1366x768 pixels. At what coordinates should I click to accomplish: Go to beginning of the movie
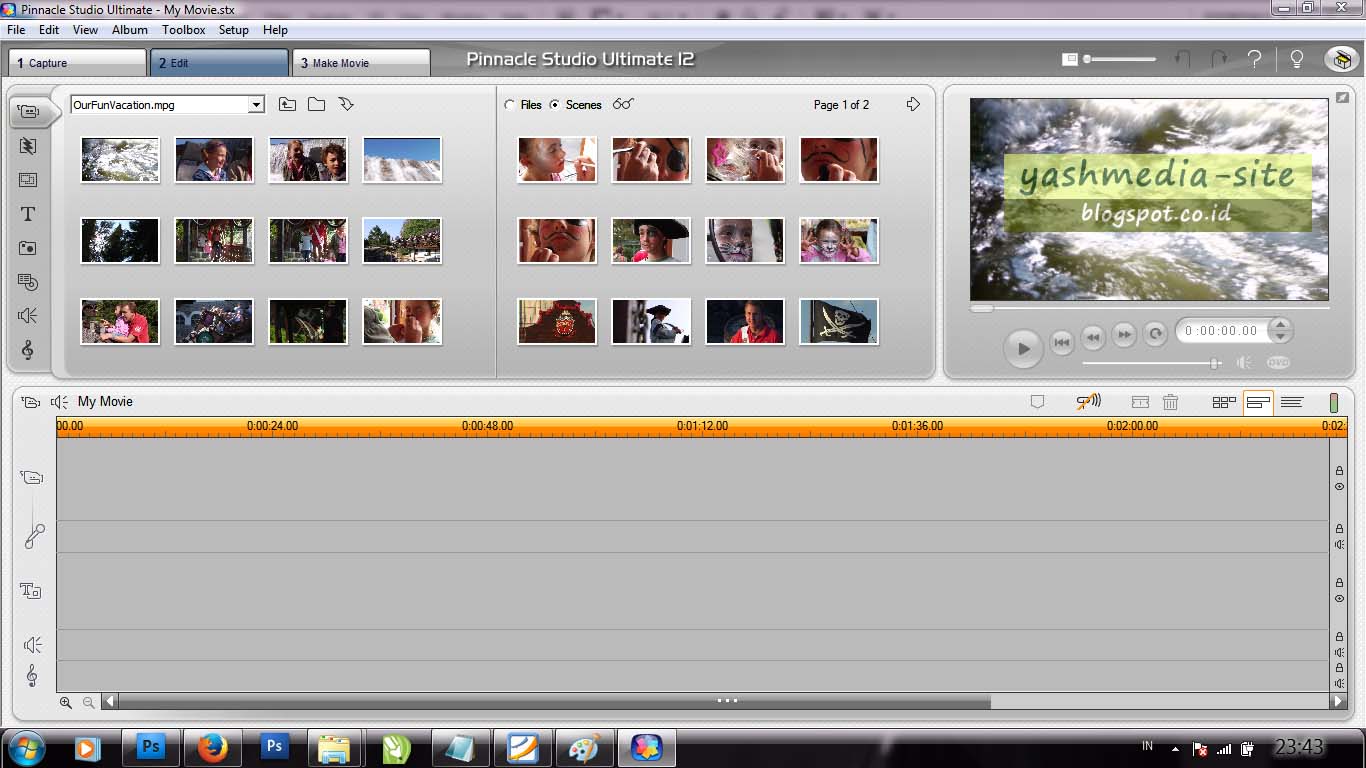[x=1062, y=341]
